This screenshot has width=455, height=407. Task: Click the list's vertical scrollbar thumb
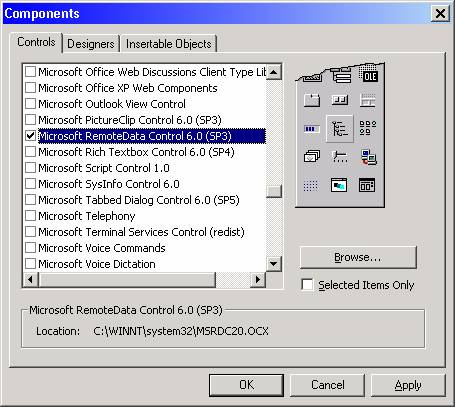(274, 191)
